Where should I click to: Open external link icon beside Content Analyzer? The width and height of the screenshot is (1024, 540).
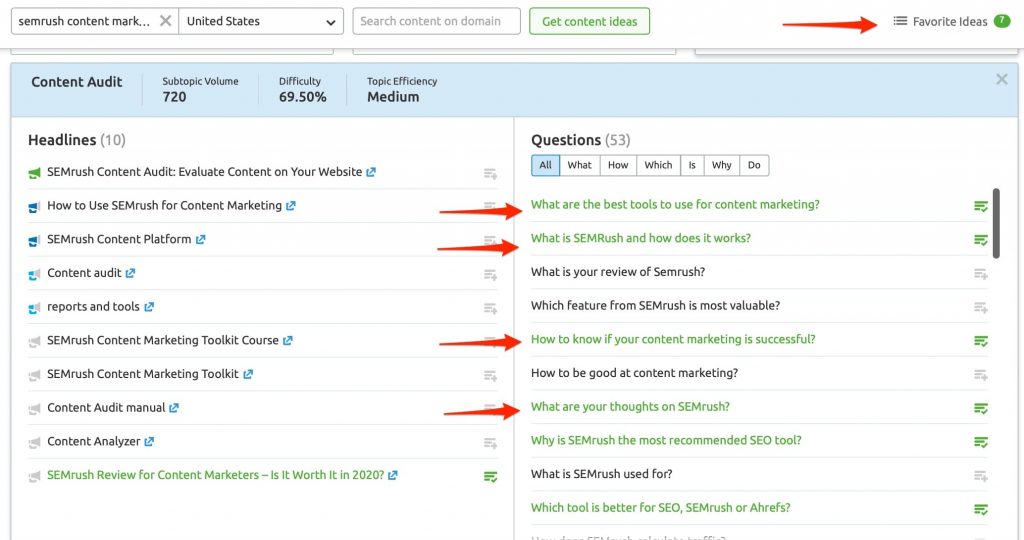click(x=149, y=442)
